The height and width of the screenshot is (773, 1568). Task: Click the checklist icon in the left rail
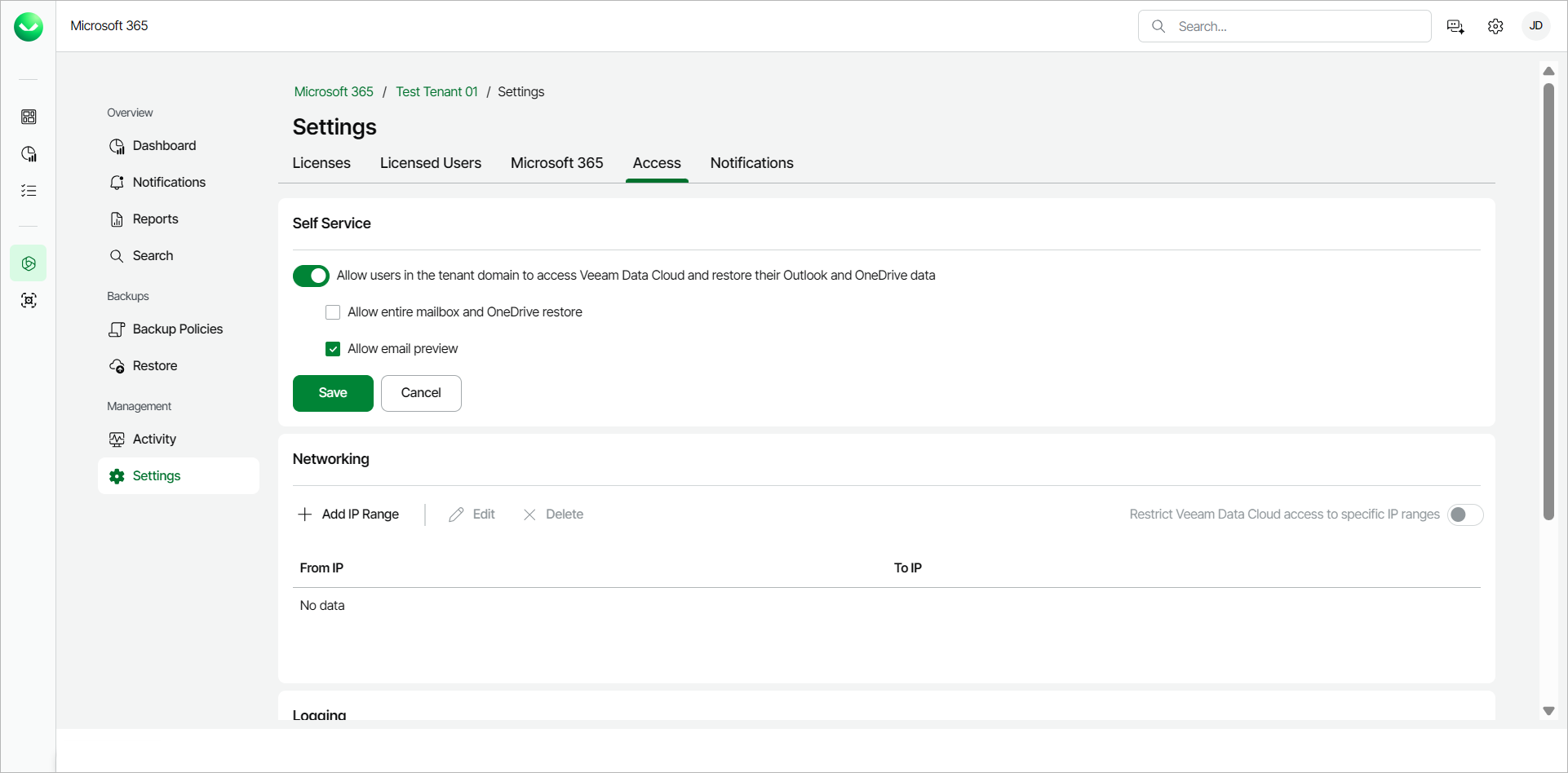coord(29,190)
